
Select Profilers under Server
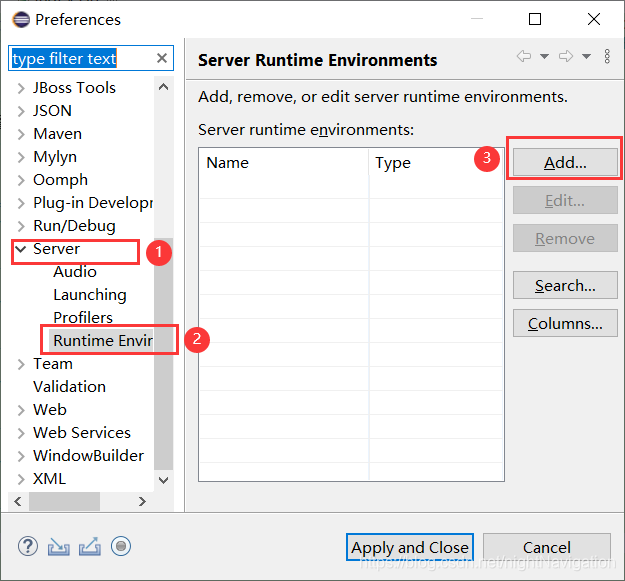(x=83, y=318)
